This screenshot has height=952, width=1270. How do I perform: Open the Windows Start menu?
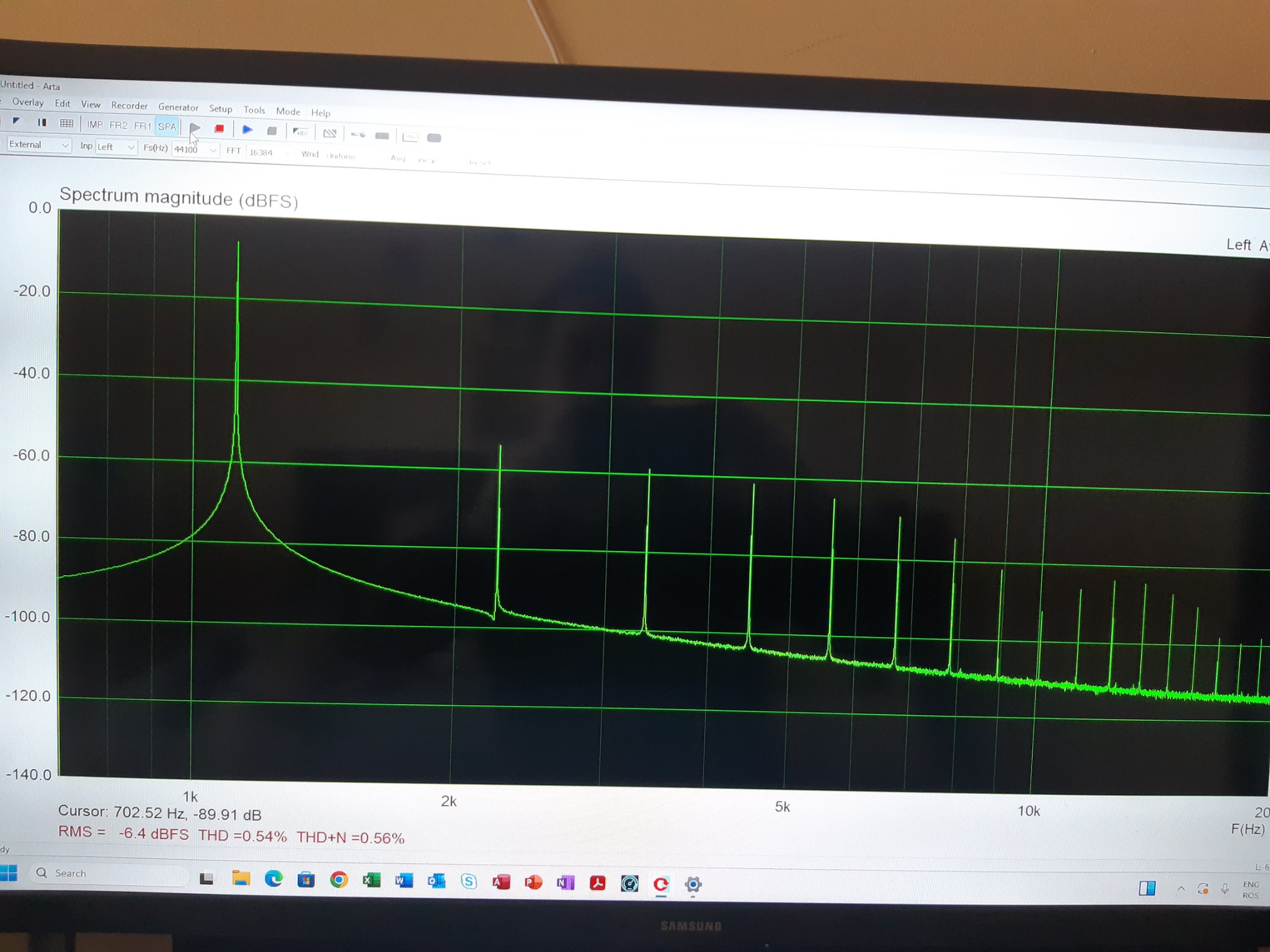click(9, 872)
